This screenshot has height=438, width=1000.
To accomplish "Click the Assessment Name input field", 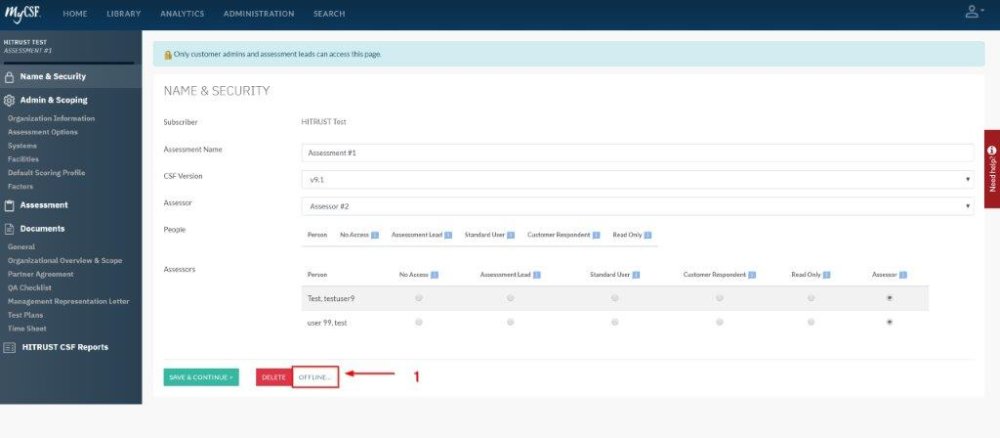I will click(x=637, y=153).
